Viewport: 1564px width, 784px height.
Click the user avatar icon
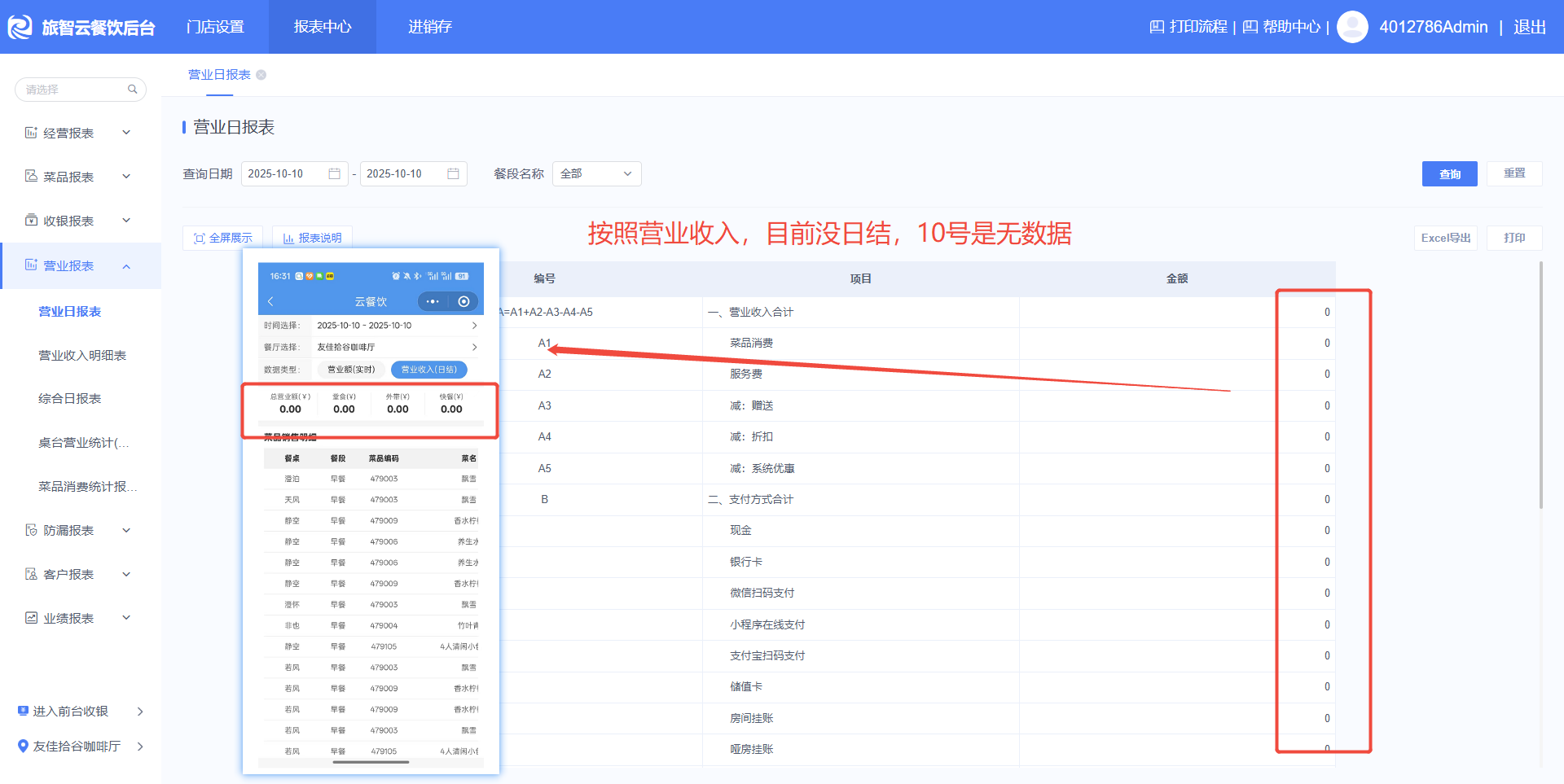point(1352,27)
